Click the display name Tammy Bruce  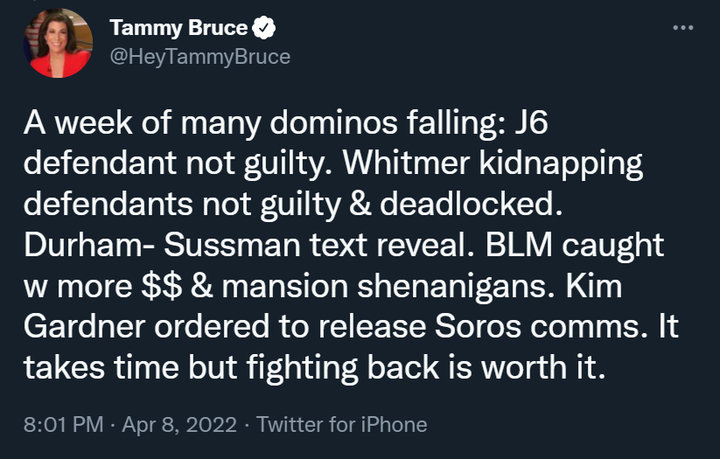coord(180,26)
